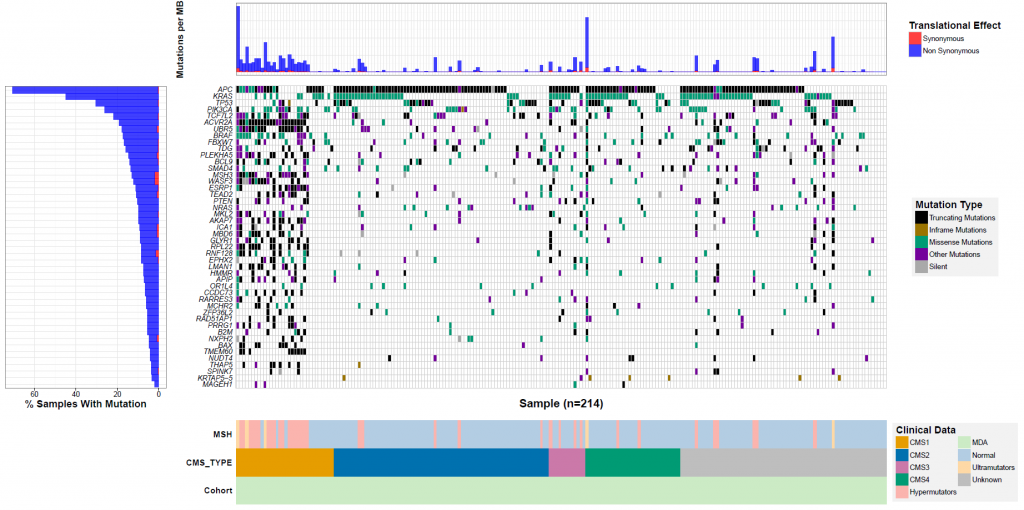Click the purple Other Mutations legend swatch
This screenshot has height=510, width=1024.
point(921,254)
